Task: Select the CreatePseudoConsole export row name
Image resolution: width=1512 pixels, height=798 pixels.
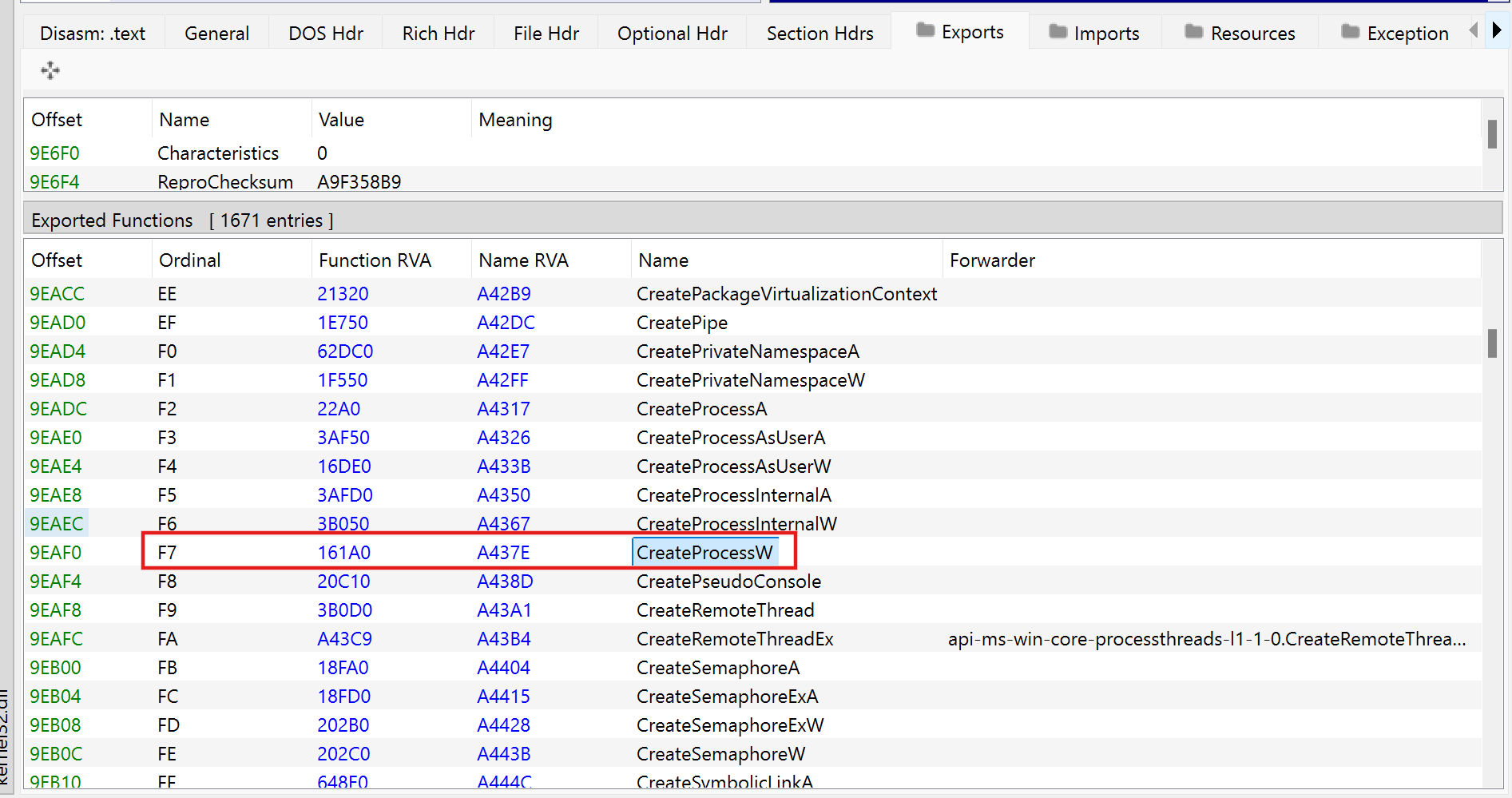Action: point(728,582)
